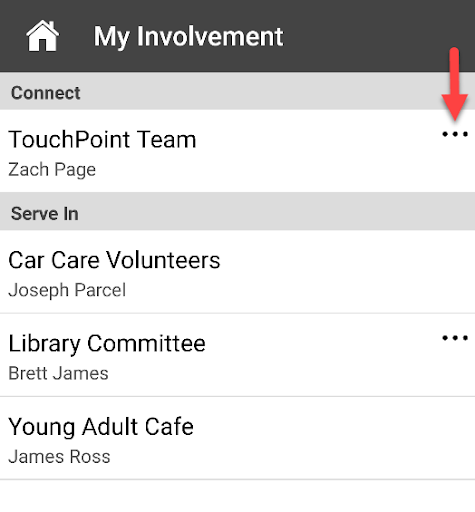Click the red arrow annotation
Image resolution: width=475 pixels, height=512 pixels.
coord(455,84)
